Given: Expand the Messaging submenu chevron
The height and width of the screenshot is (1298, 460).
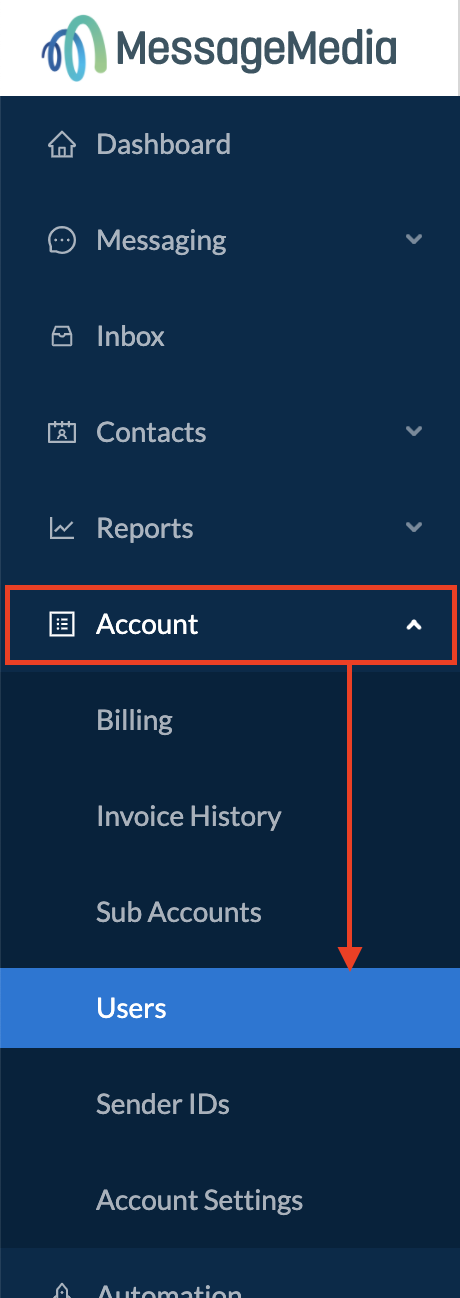Looking at the screenshot, I should point(414,240).
